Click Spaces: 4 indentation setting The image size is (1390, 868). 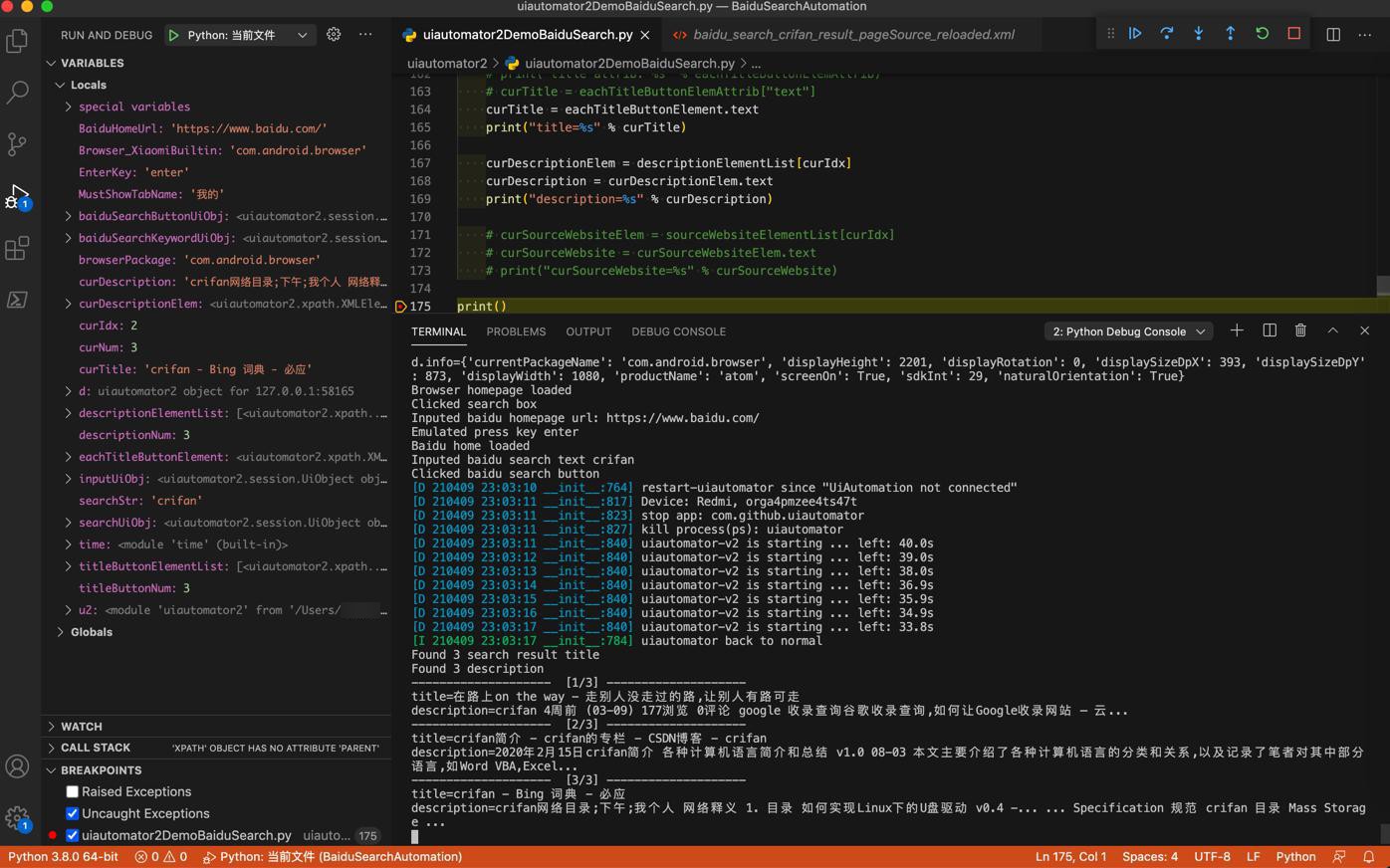point(1149,857)
